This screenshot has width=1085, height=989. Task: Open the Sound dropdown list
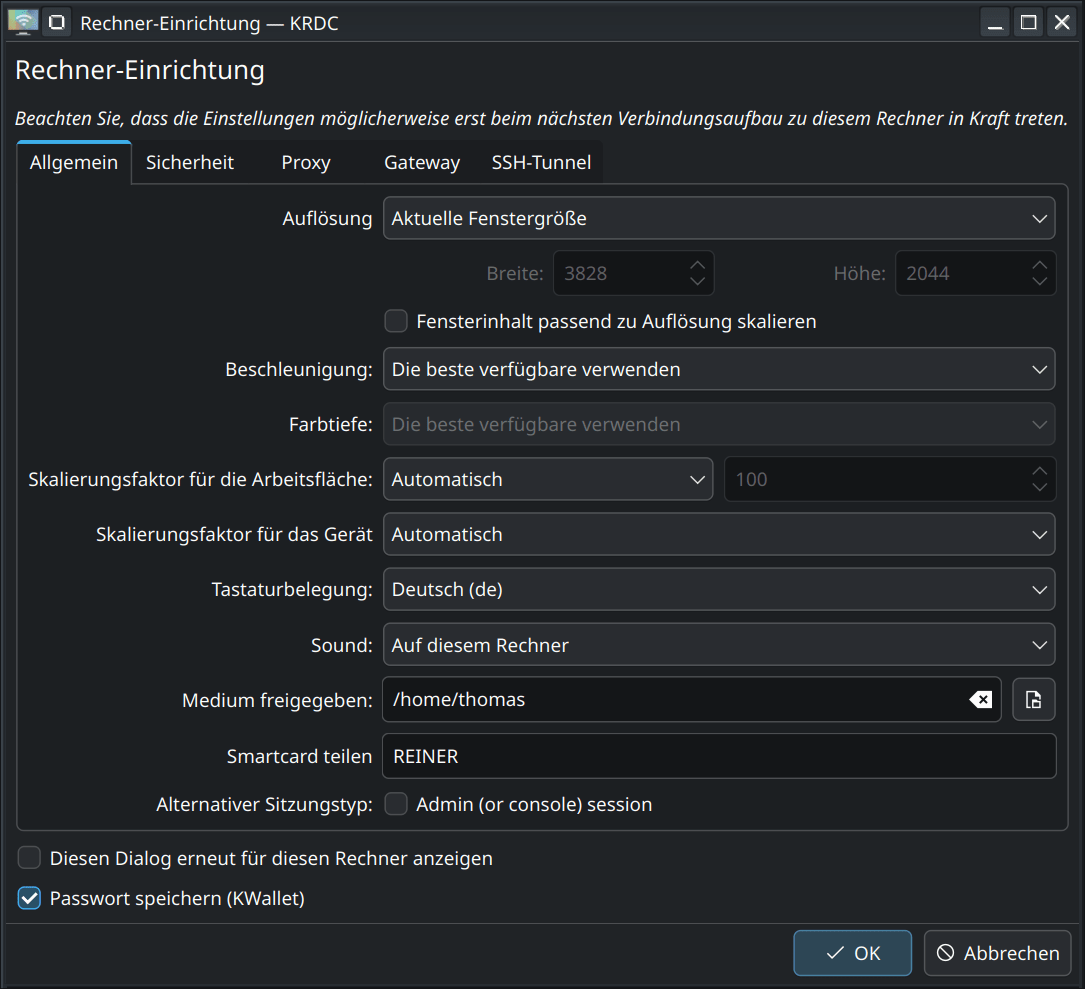point(718,645)
